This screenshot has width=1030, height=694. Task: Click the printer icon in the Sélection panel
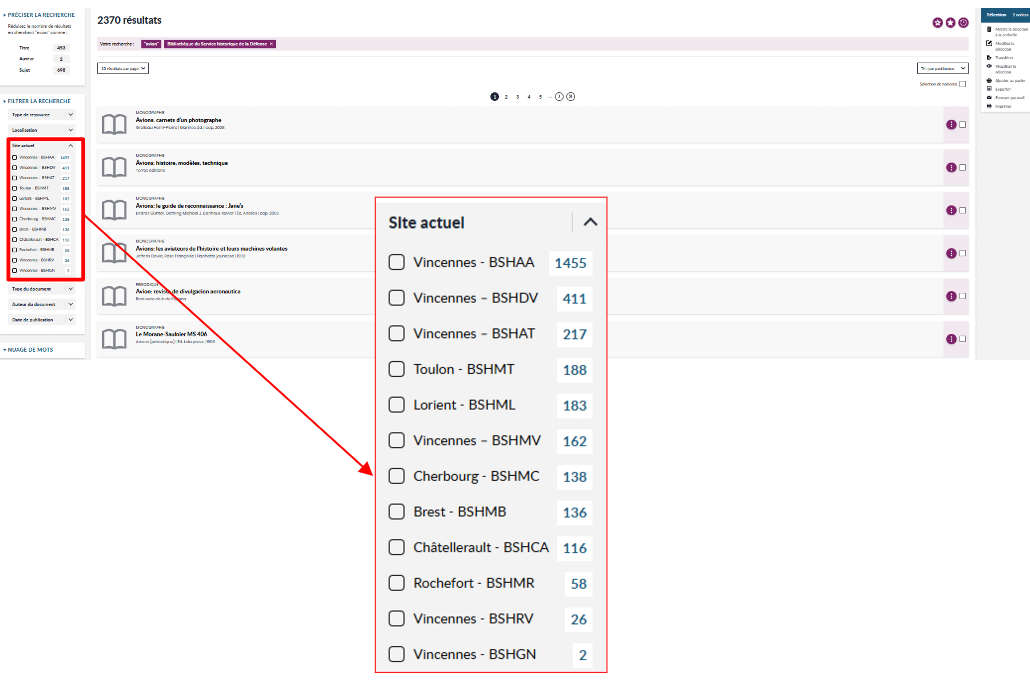pos(989,106)
